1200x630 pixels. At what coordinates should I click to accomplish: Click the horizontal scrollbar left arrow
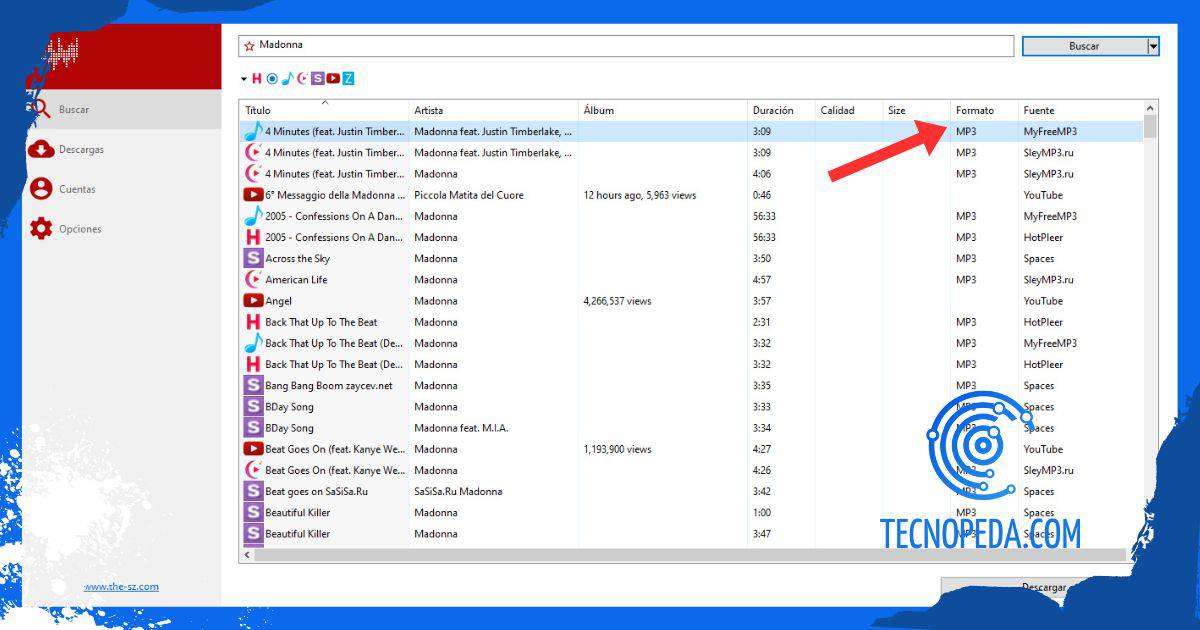[x=247, y=554]
